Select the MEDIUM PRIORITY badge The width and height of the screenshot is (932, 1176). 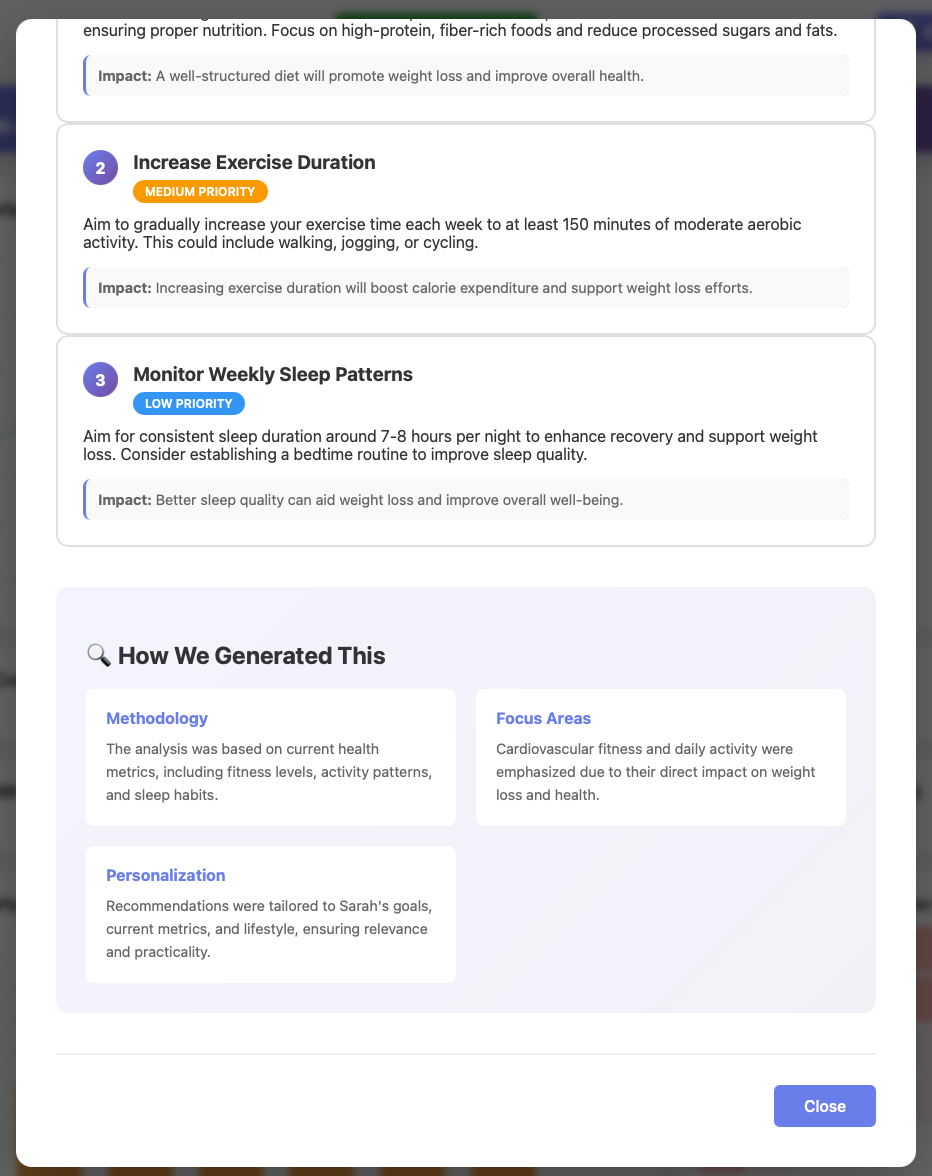(x=200, y=191)
